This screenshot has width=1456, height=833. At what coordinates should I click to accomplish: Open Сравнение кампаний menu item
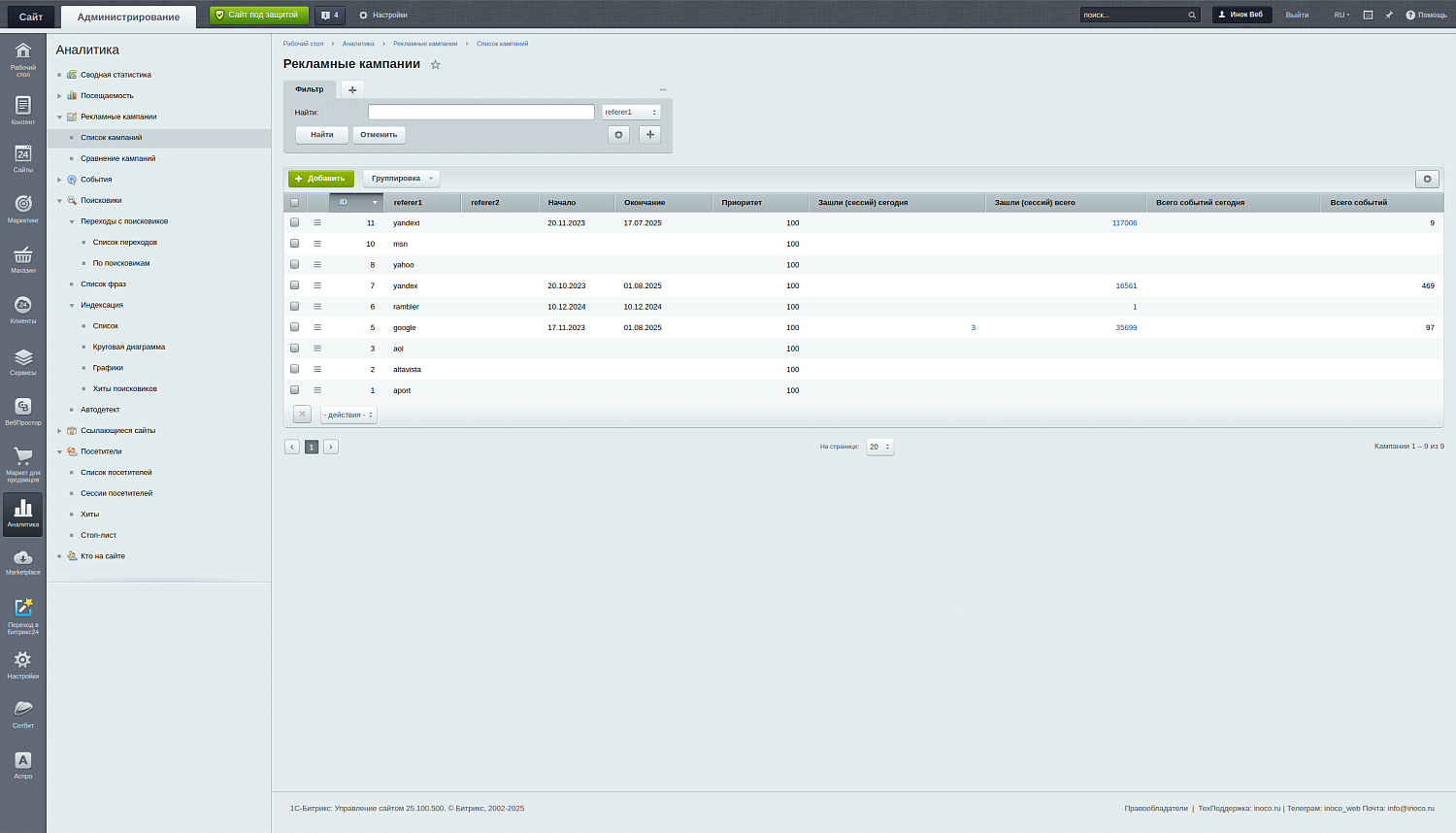[x=117, y=158]
